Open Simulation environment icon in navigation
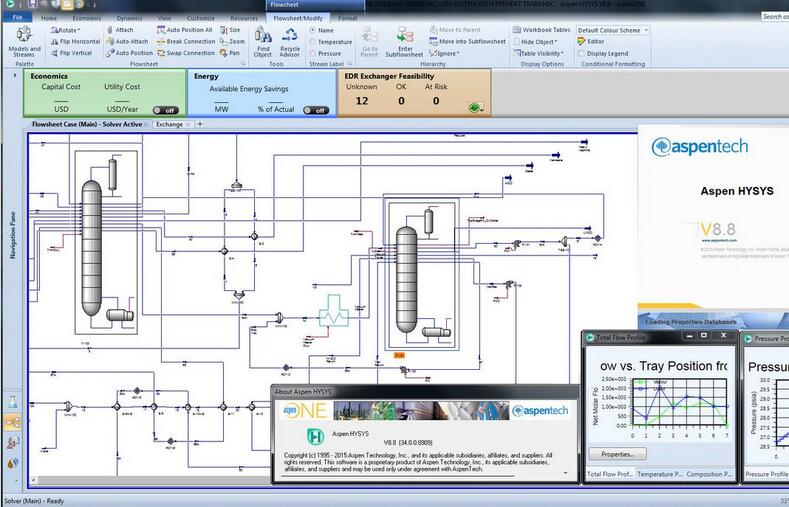This screenshot has width=789, height=507. pyautogui.click(x=12, y=422)
